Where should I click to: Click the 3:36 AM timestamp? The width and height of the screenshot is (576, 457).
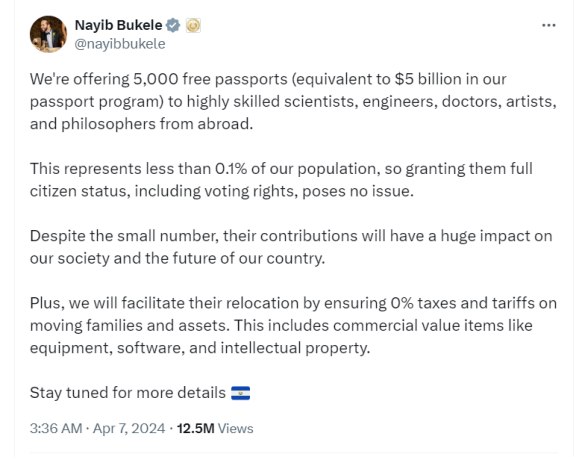click(56, 429)
